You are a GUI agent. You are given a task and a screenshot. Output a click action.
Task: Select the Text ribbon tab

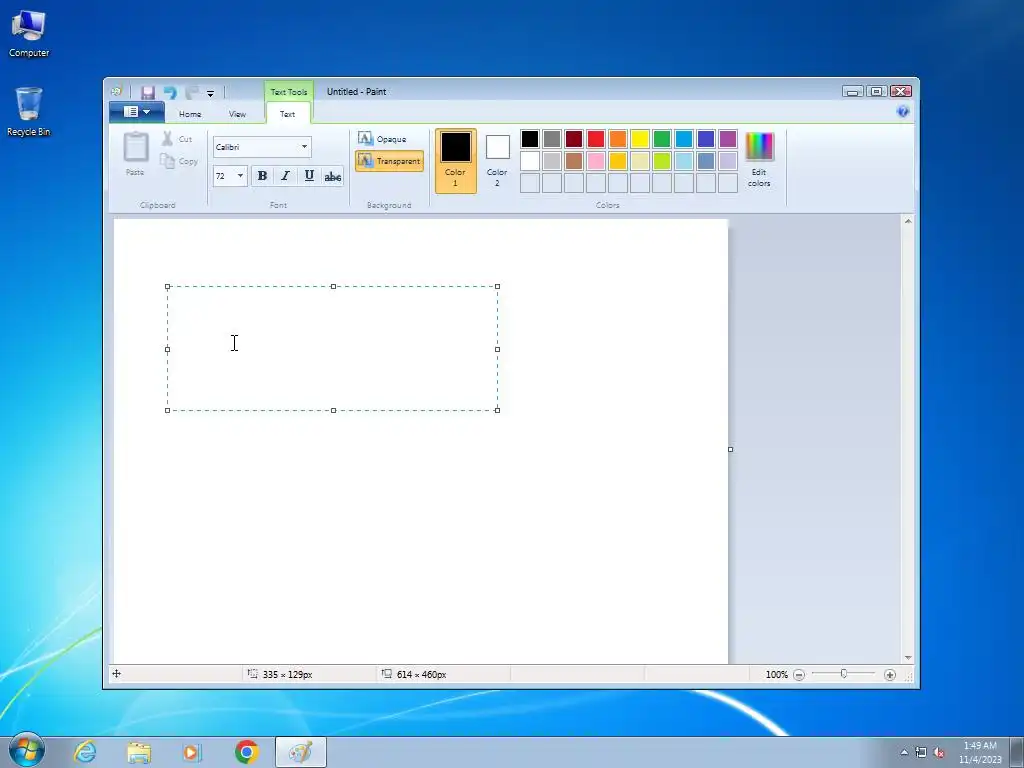287,114
